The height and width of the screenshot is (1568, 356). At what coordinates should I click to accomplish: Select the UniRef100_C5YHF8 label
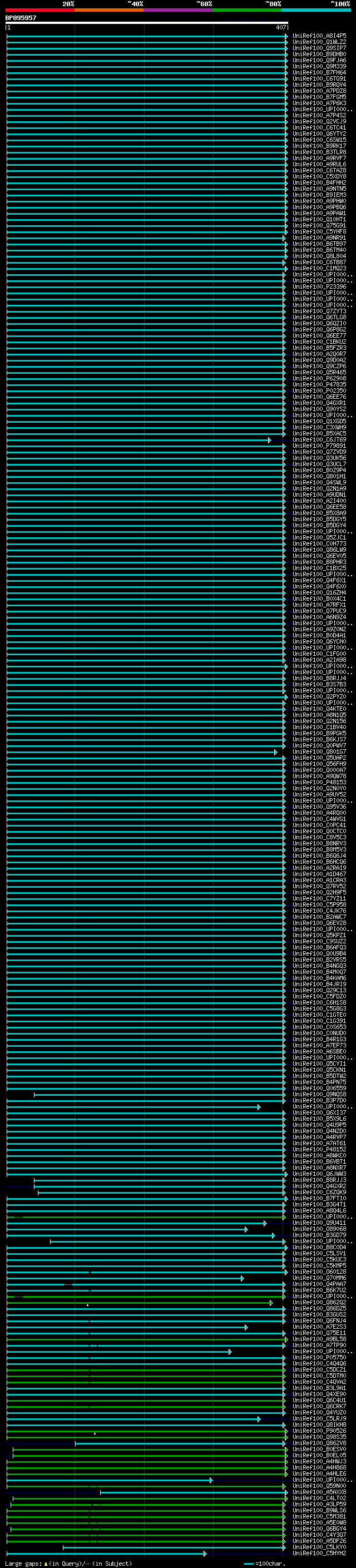click(319, 231)
